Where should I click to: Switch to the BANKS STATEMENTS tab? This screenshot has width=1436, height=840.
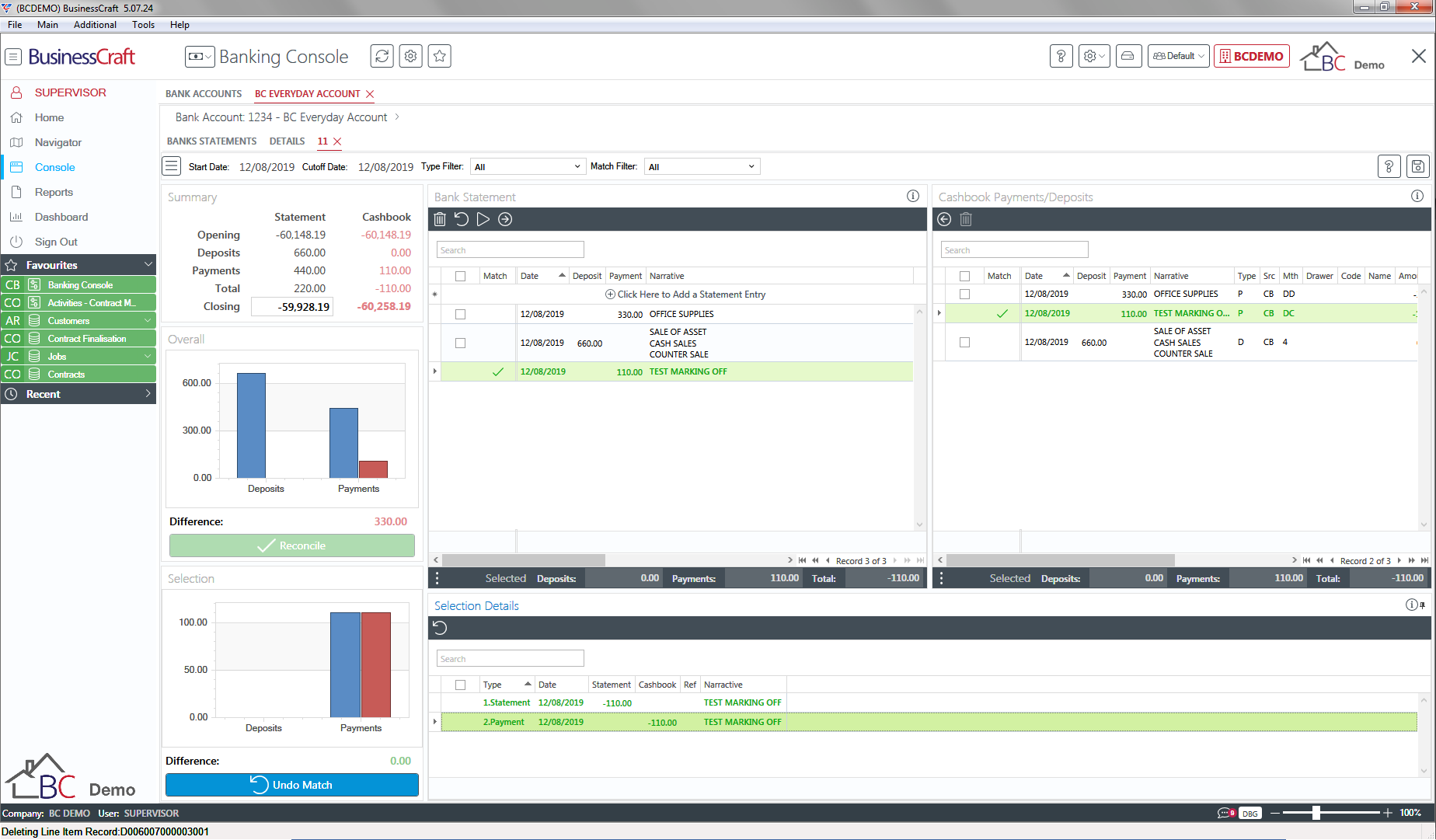click(x=211, y=141)
